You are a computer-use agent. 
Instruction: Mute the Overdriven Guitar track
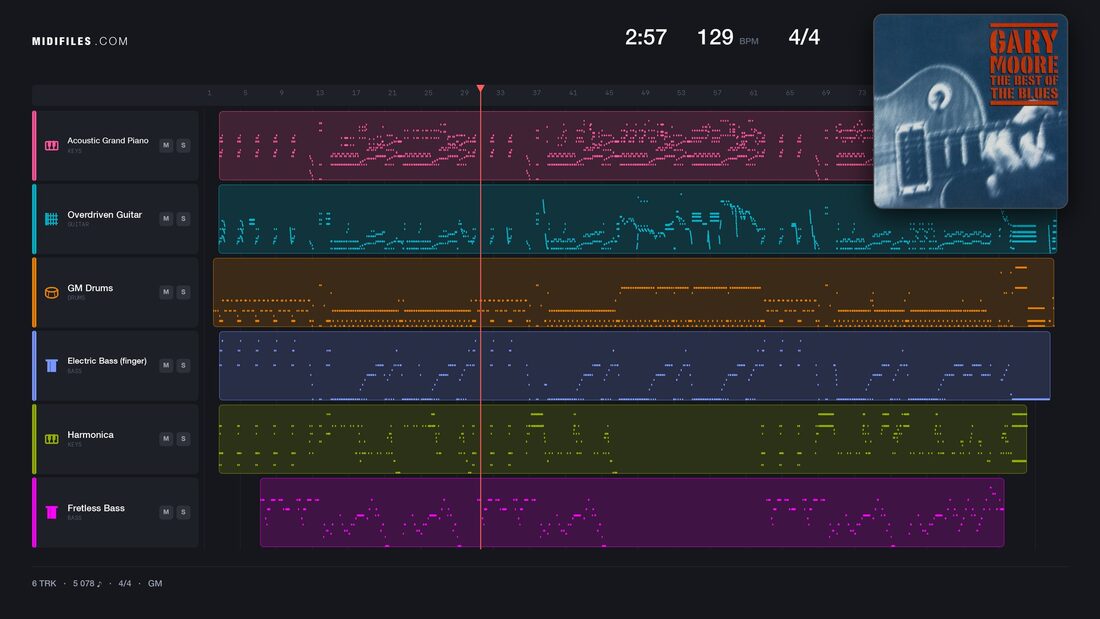166,219
